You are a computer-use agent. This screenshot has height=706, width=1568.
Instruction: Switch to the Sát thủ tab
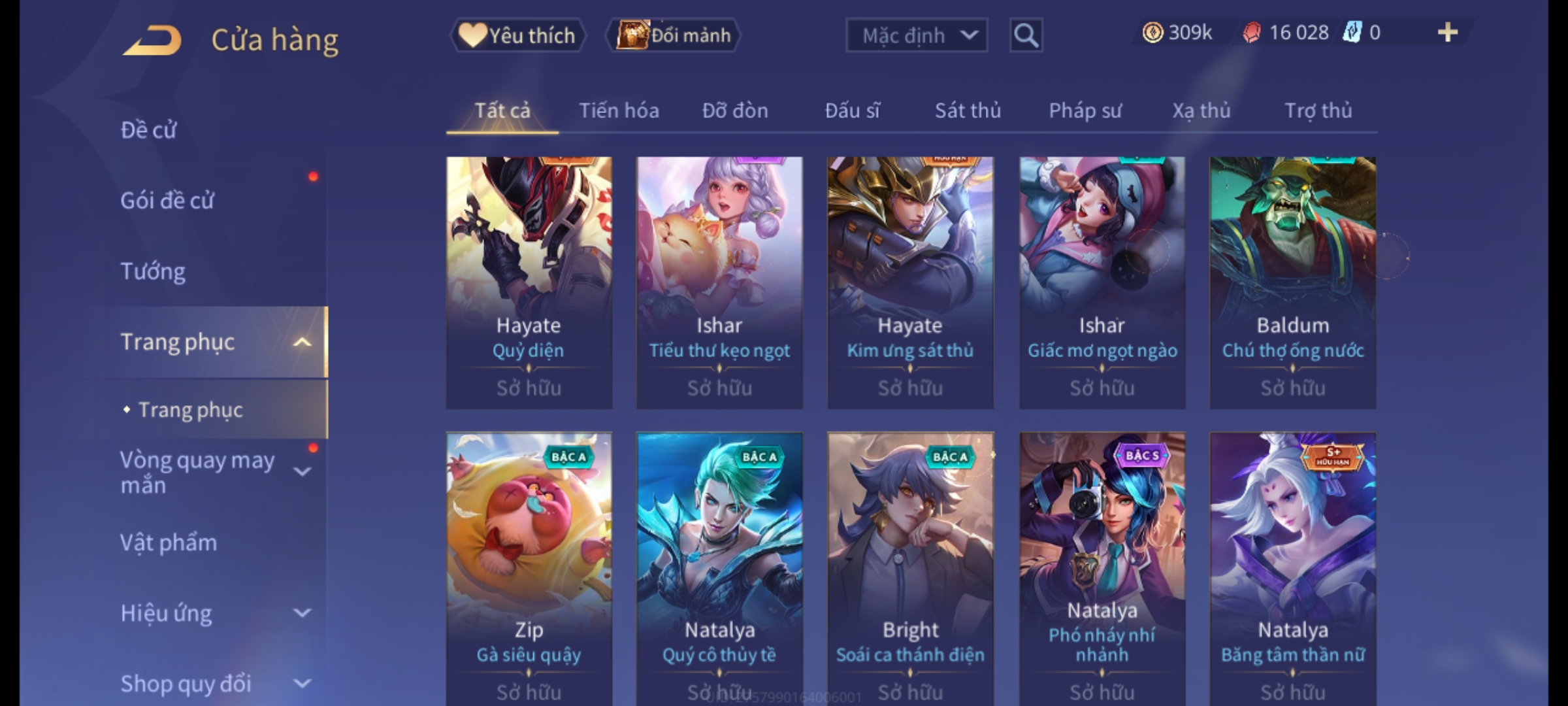tap(968, 110)
